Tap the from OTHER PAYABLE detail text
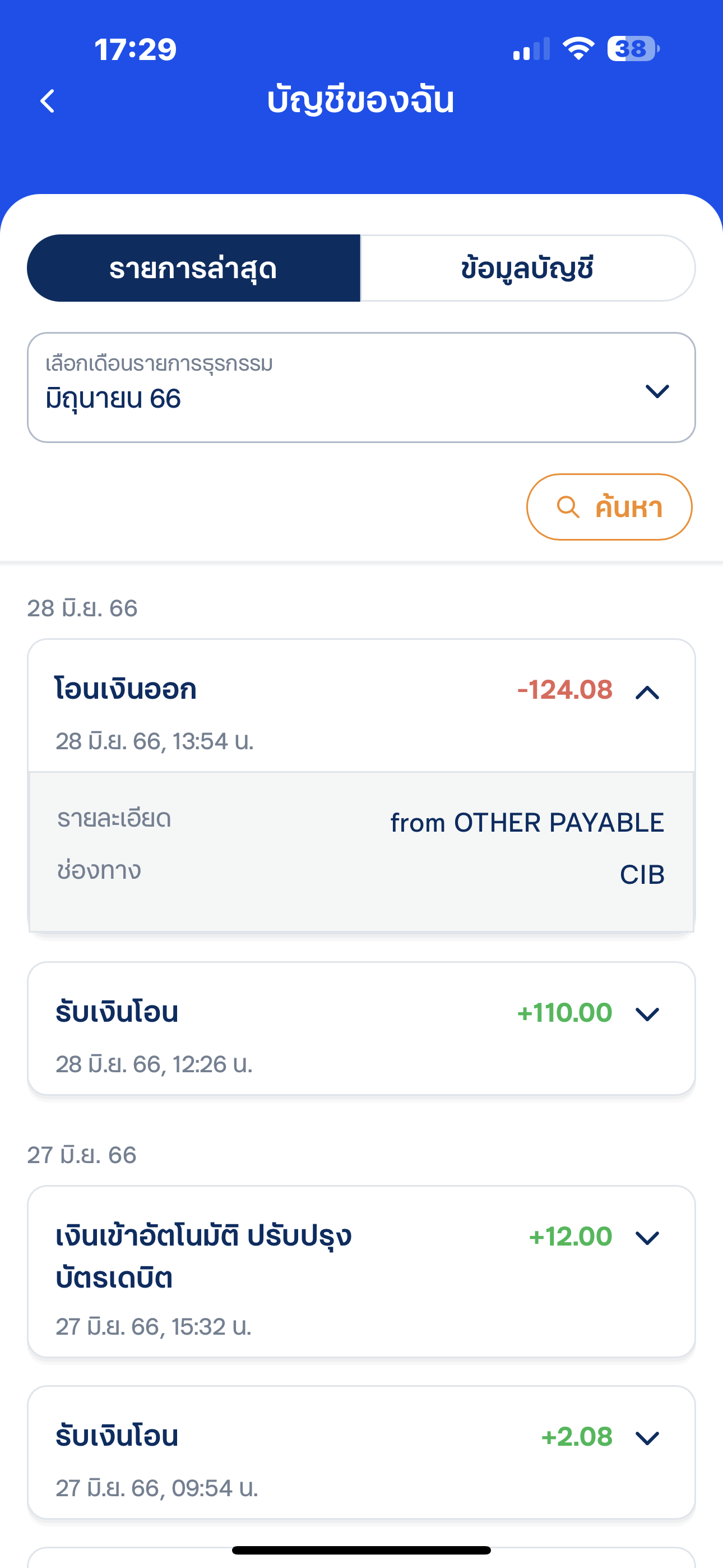This screenshot has height=1568, width=723. (526, 823)
